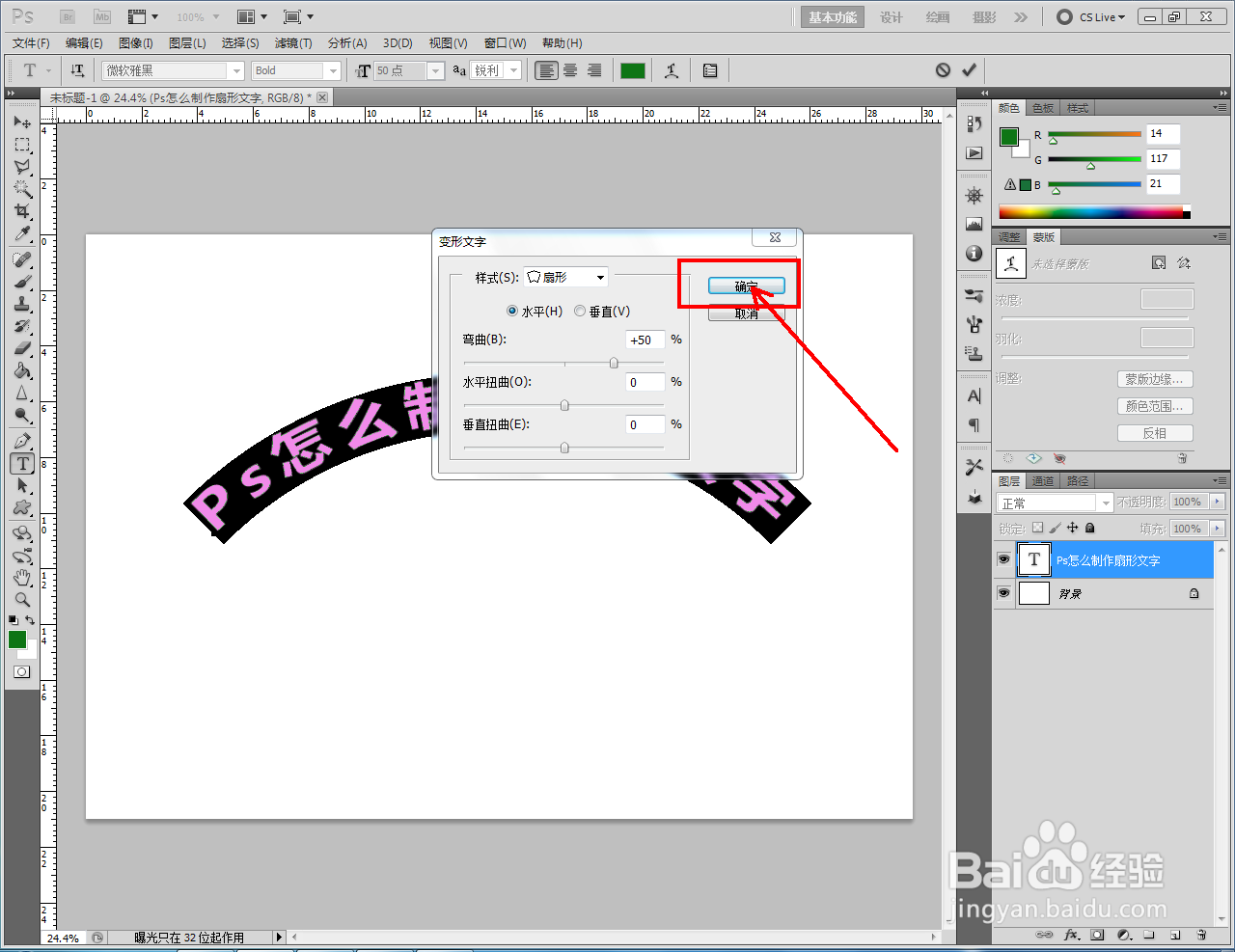This screenshot has width=1235, height=952.
Task: Select the Magic Wand tool
Action: [x=22, y=189]
